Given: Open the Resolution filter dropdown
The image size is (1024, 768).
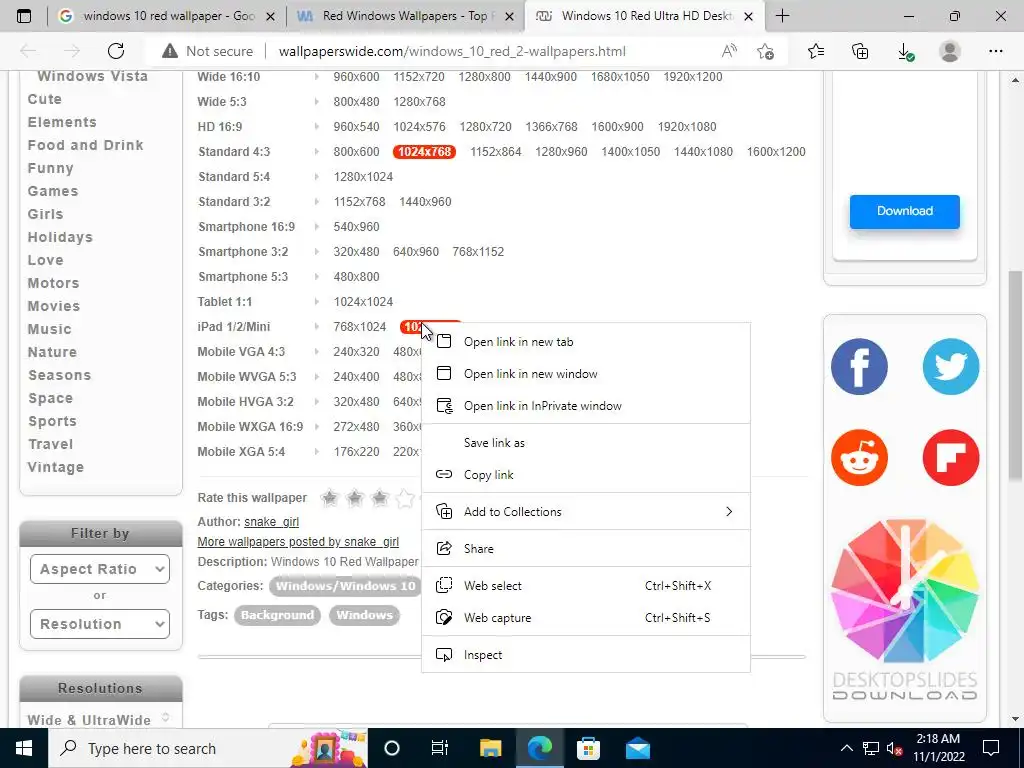Looking at the screenshot, I should click(x=100, y=624).
